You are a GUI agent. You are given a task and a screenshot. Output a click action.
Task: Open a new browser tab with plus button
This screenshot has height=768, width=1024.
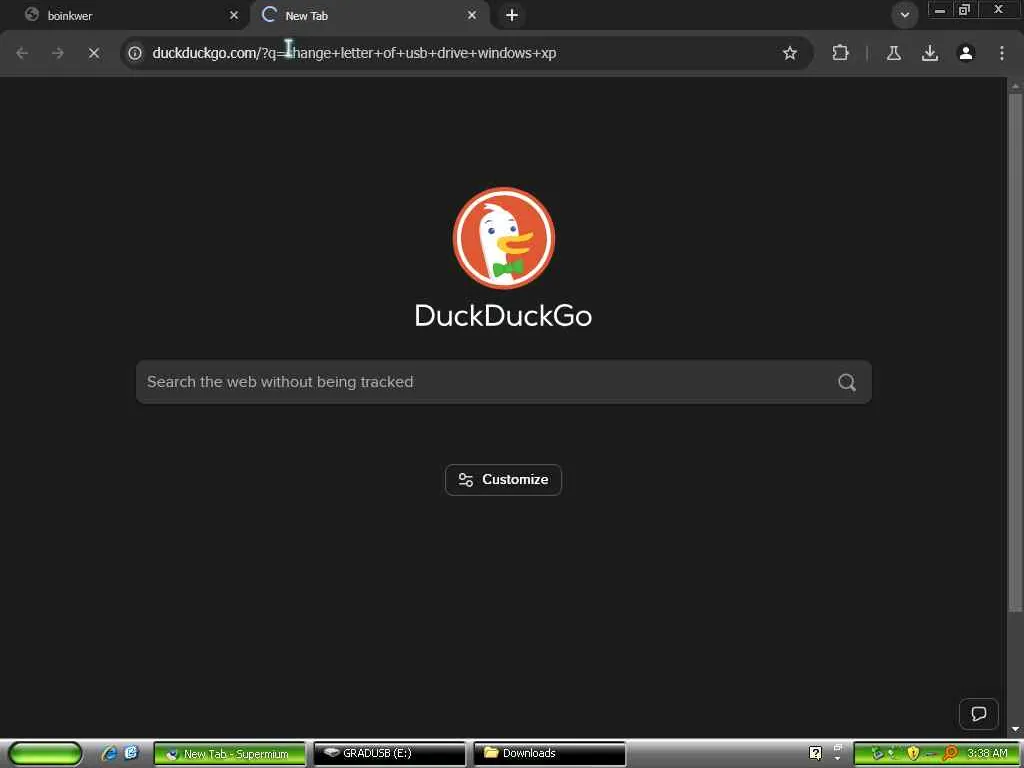512,16
